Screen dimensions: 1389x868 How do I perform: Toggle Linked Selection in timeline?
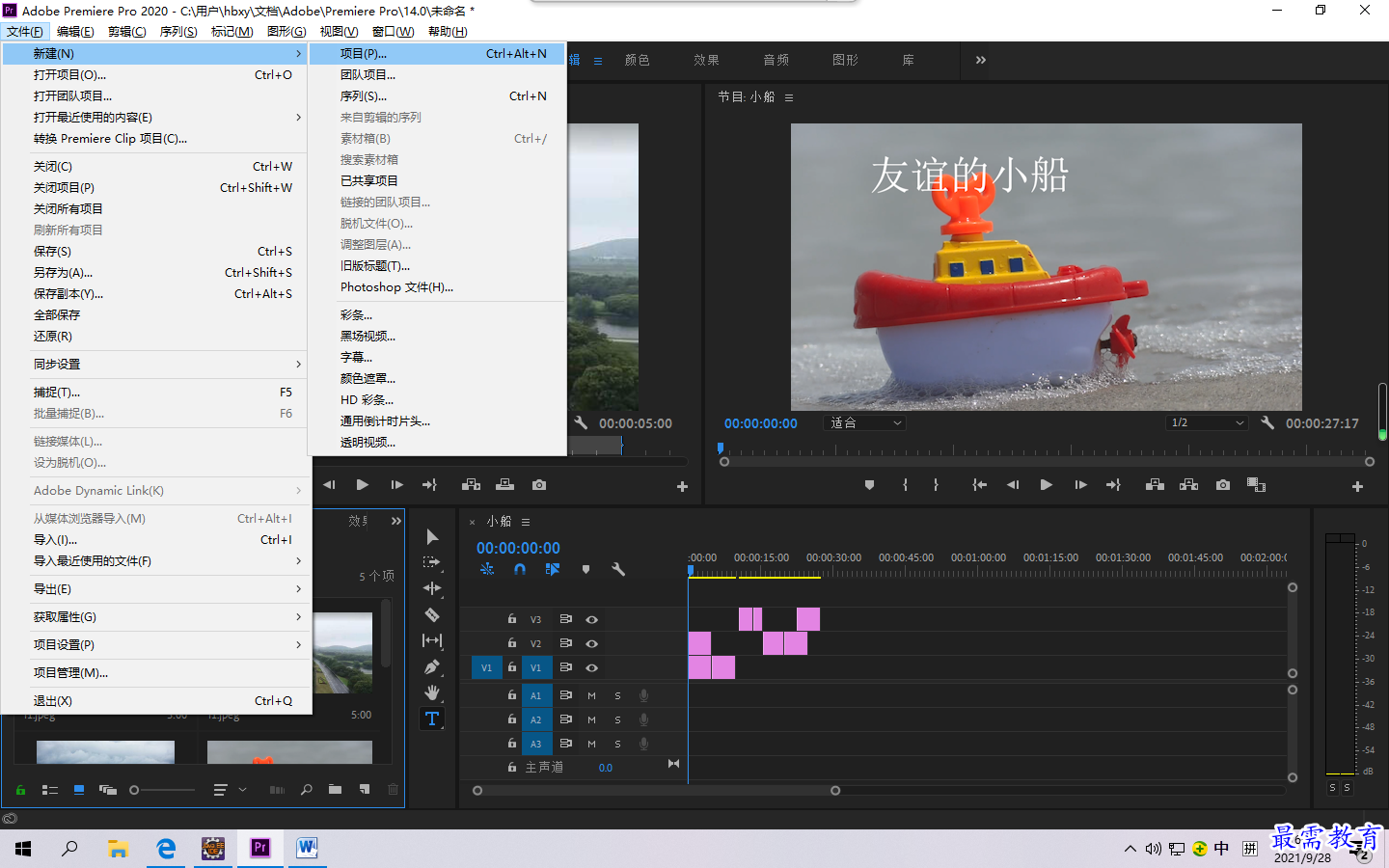coord(552,570)
